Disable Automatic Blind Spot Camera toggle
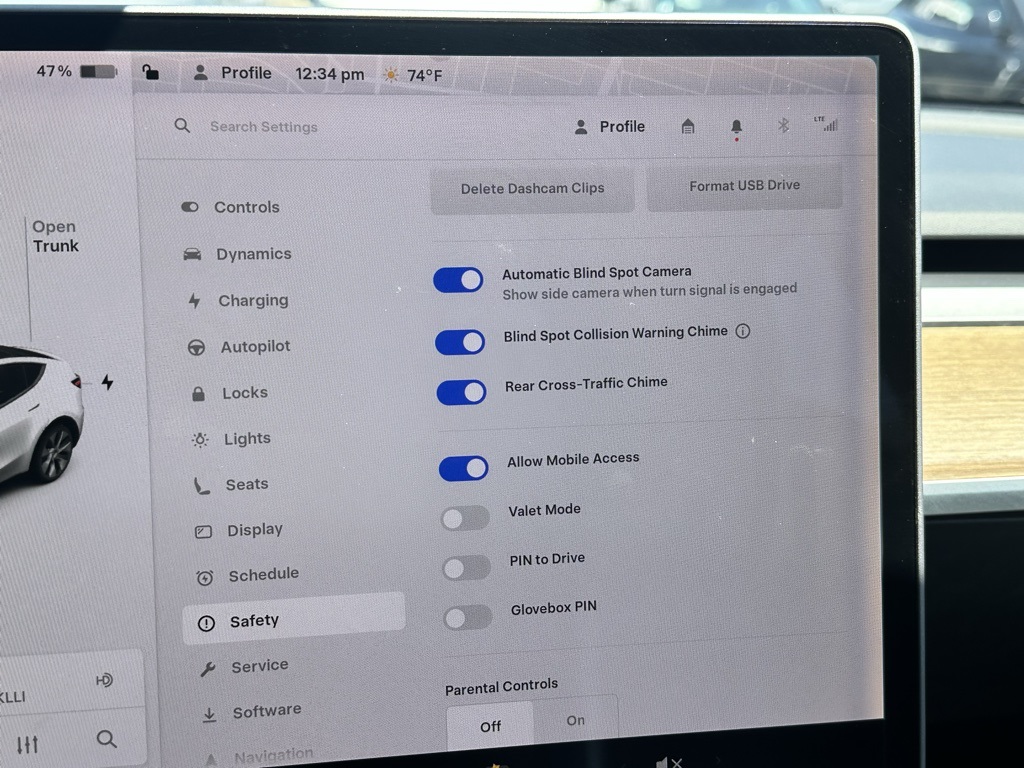The height and width of the screenshot is (768, 1024). (458, 280)
